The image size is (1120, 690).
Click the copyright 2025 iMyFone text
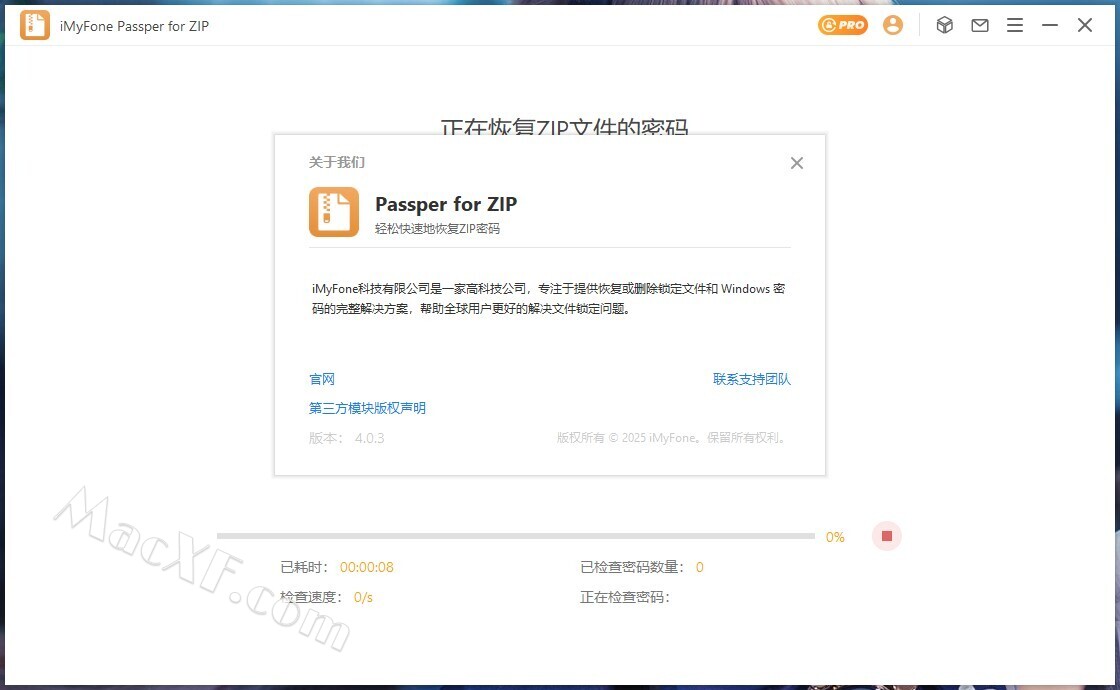coord(673,438)
